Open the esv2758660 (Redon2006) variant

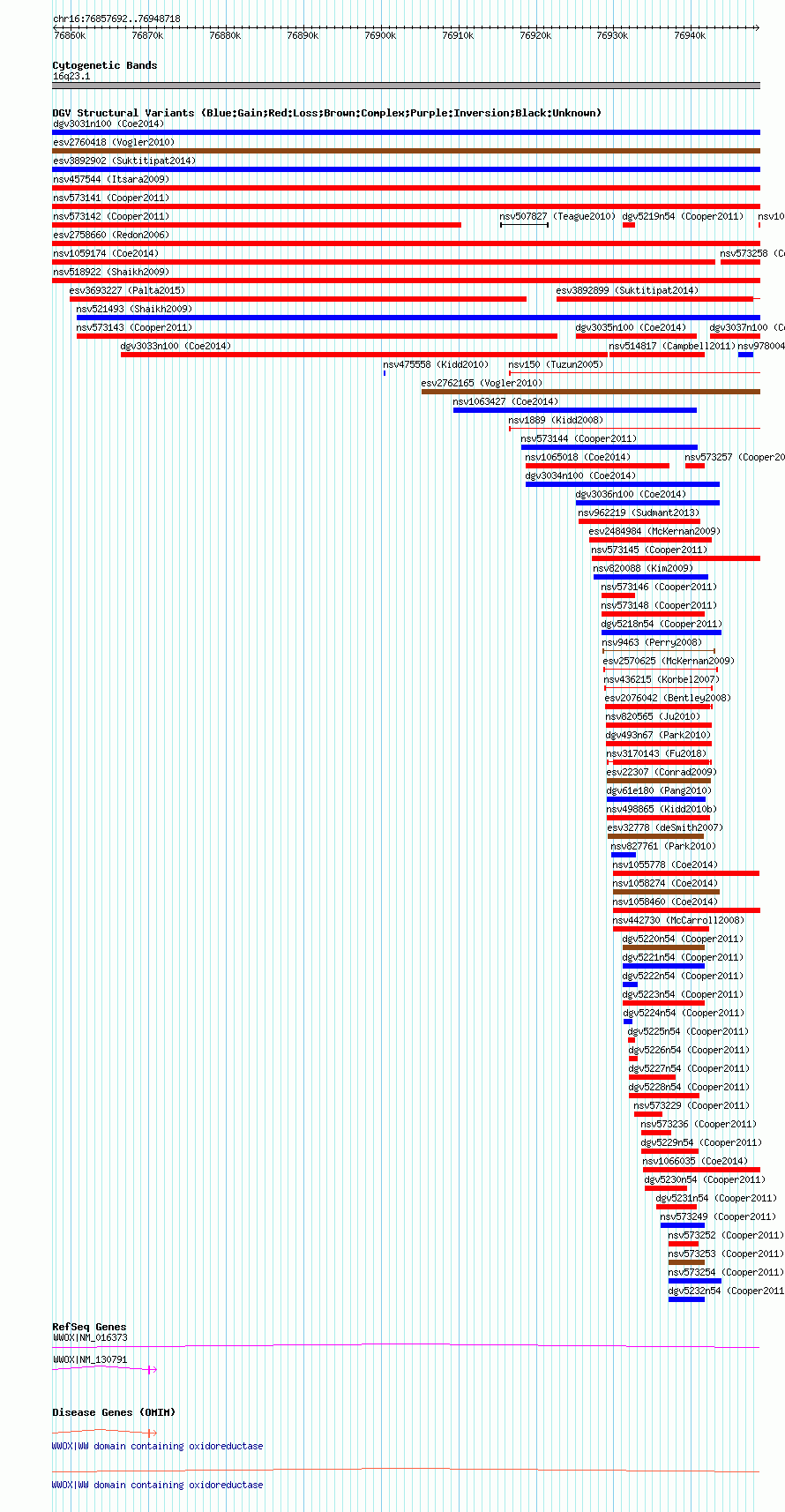(111, 235)
